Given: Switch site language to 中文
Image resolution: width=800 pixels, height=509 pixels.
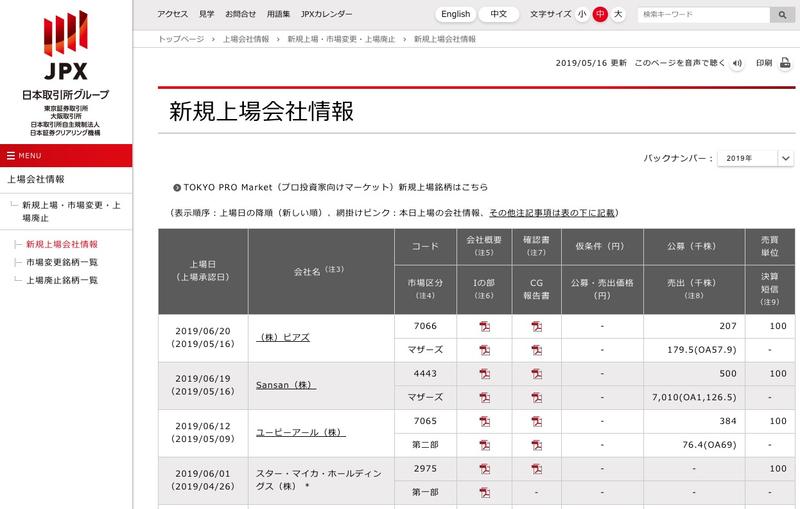Looking at the screenshot, I should pos(498,14).
